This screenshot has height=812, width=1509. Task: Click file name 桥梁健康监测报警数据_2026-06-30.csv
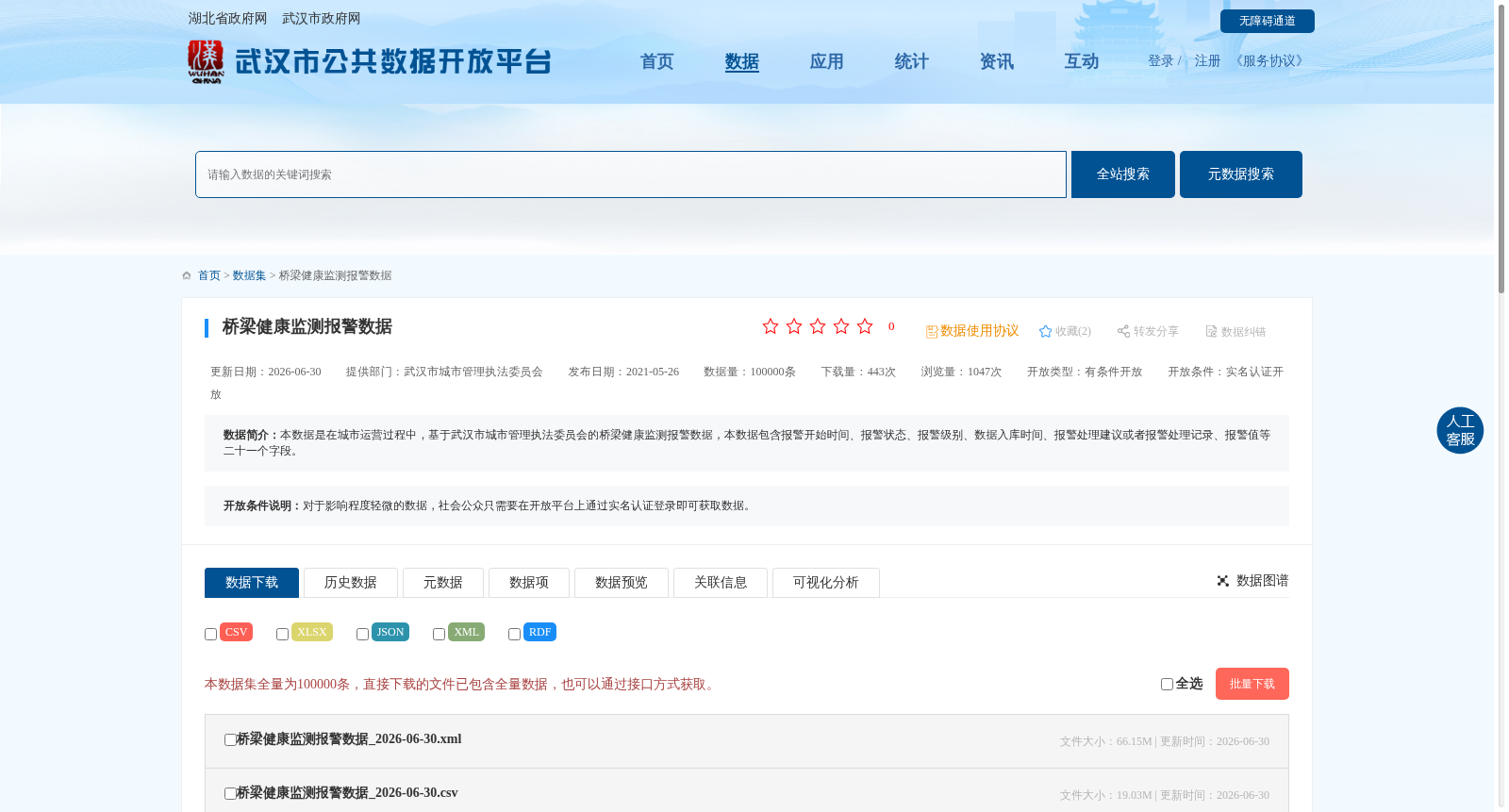[x=347, y=793]
